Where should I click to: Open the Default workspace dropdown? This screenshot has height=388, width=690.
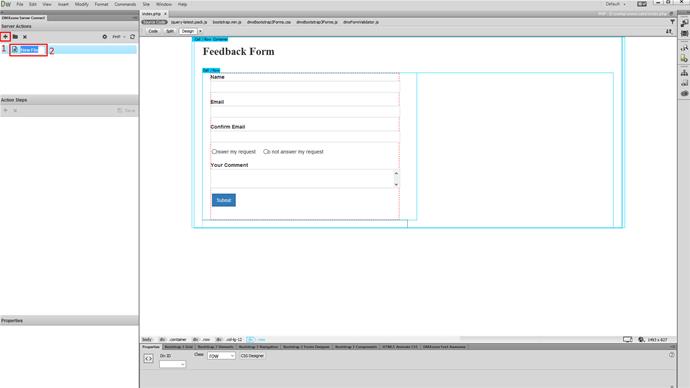click(x=615, y=4)
